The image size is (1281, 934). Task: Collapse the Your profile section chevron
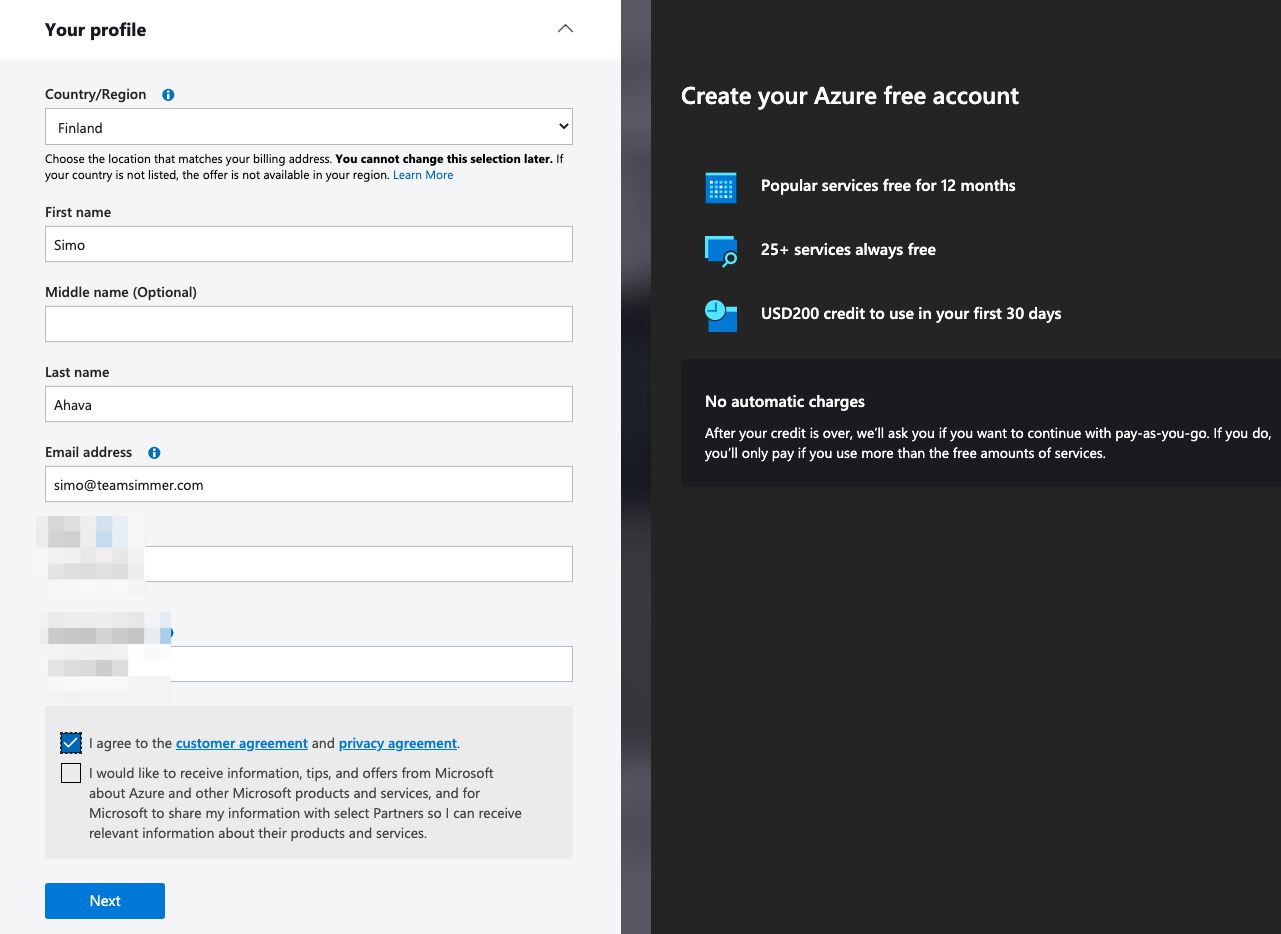point(565,29)
